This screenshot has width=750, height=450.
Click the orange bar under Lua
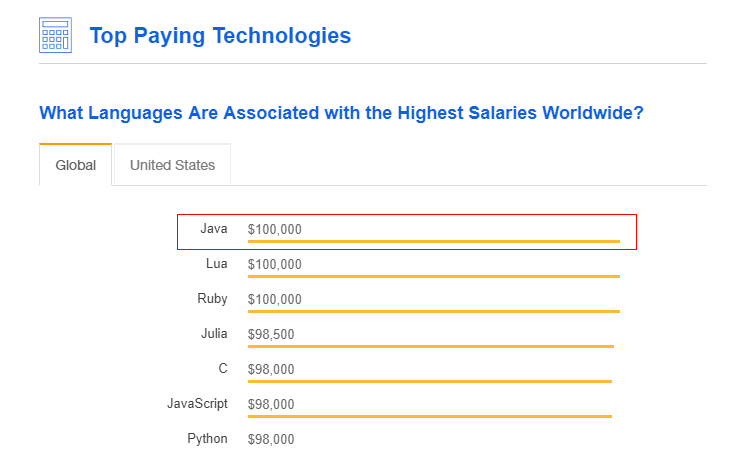(x=433, y=276)
